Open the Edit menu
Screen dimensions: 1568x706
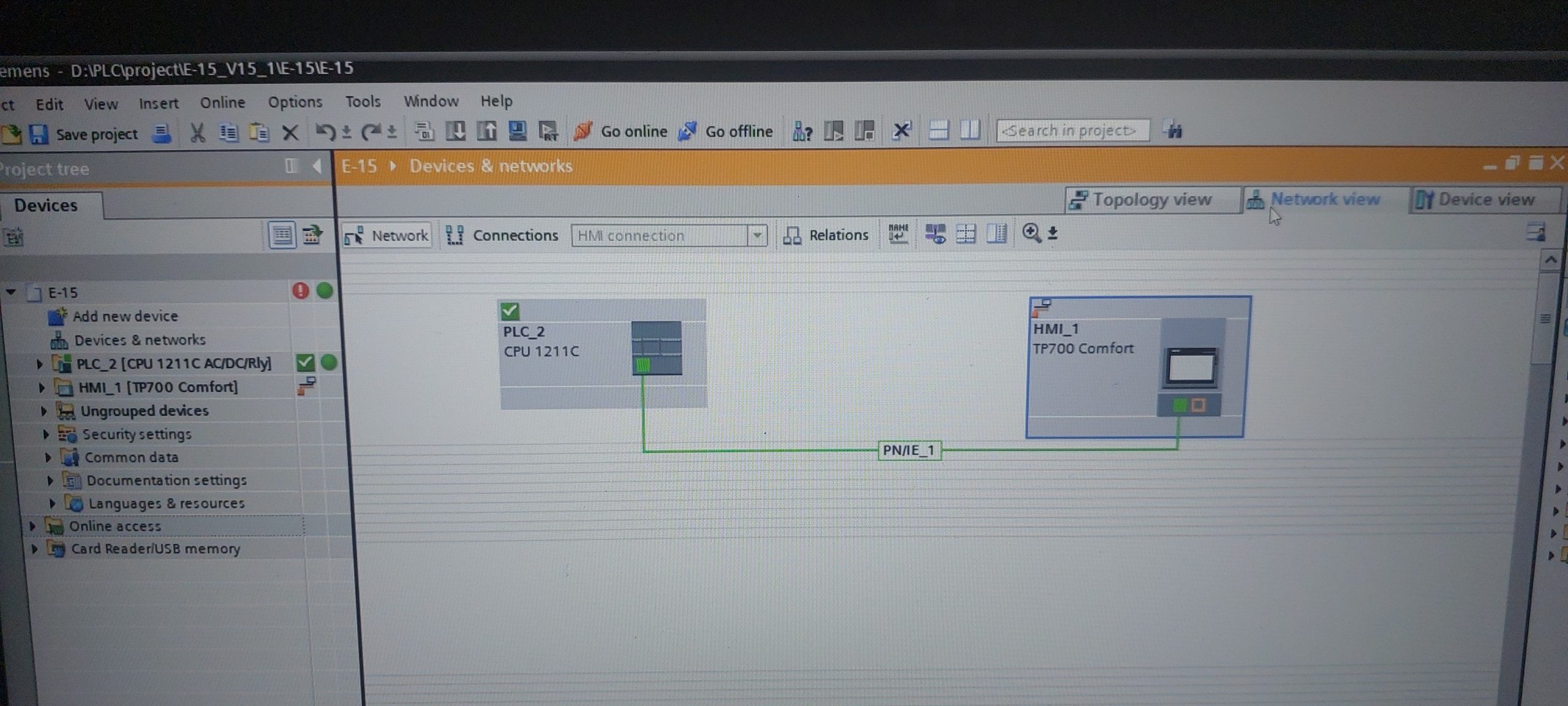[50, 104]
